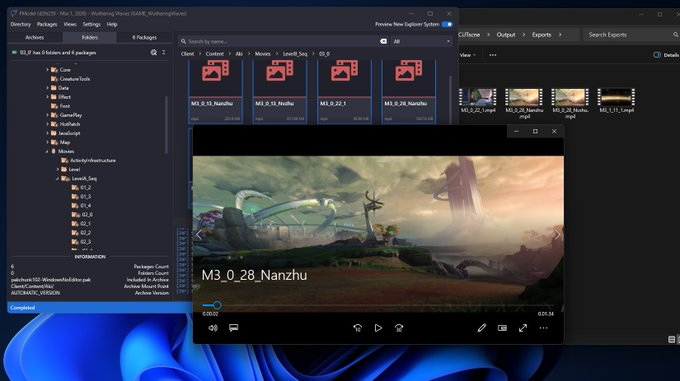Open the View dropdown in File Explorer
Image resolution: width=680 pixels, height=381 pixels.
(x=468, y=55)
